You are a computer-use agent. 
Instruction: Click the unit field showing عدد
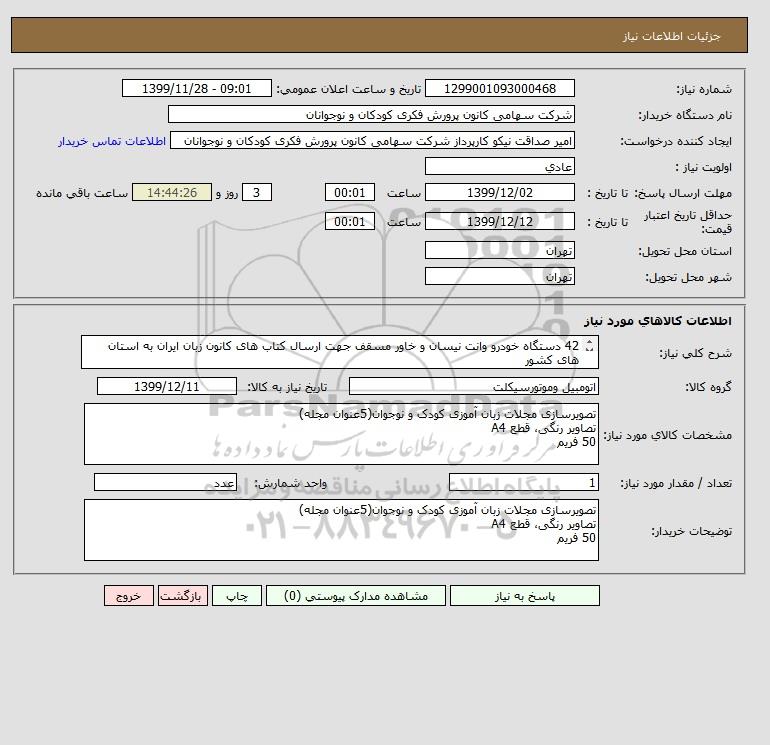(x=165, y=483)
